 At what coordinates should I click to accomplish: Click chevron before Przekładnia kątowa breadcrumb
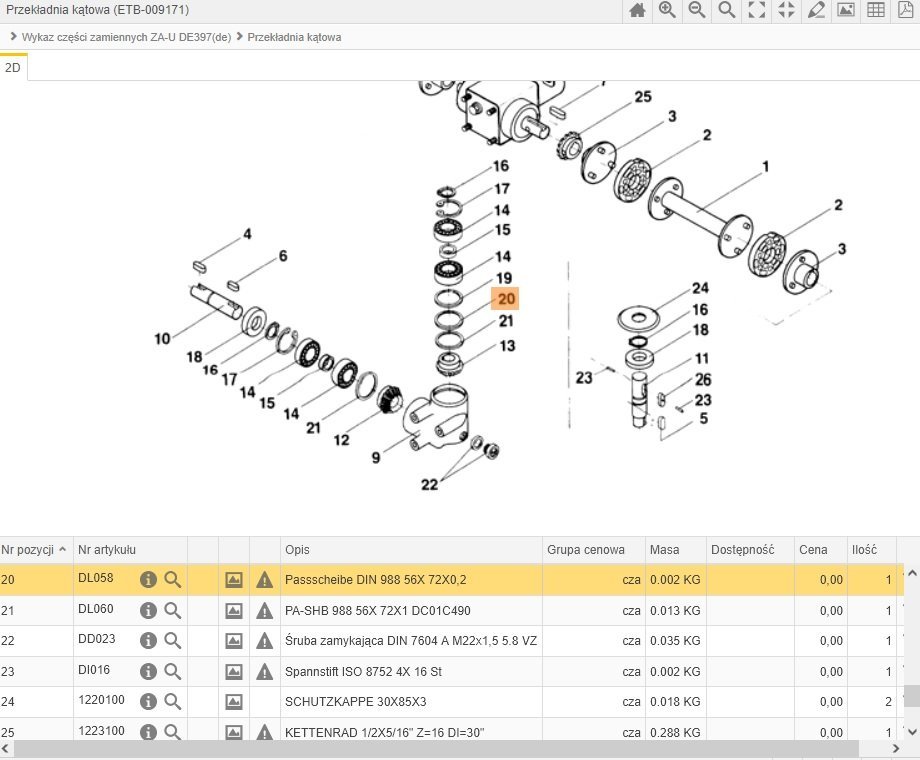click(240, 37)
